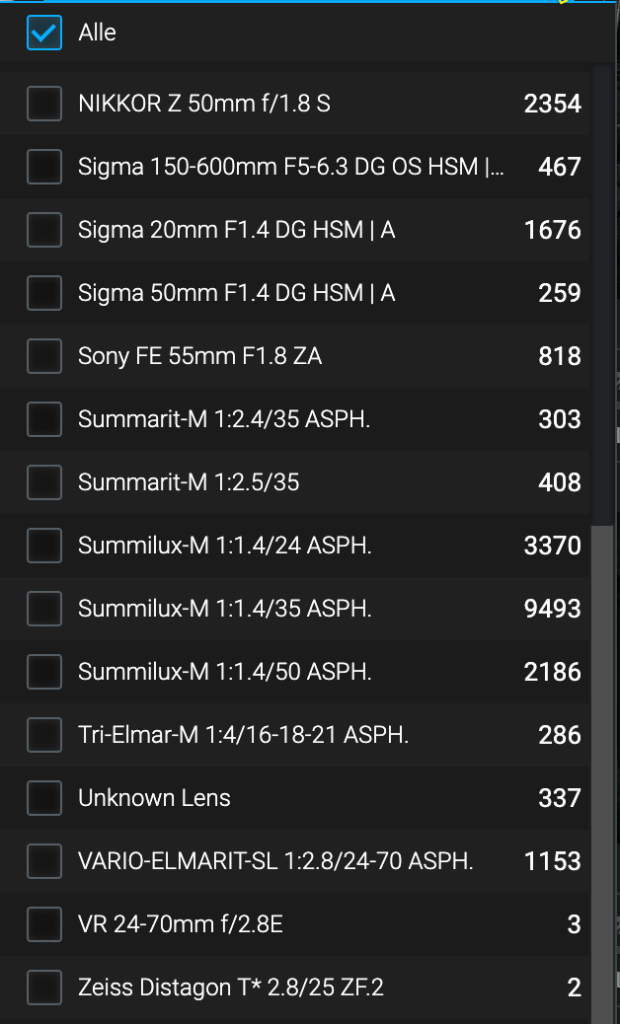Viewport: 620px width, 1024px height.
Task: Toggle the Unknown Lens checkbox
Action: (x=44, y=798)
